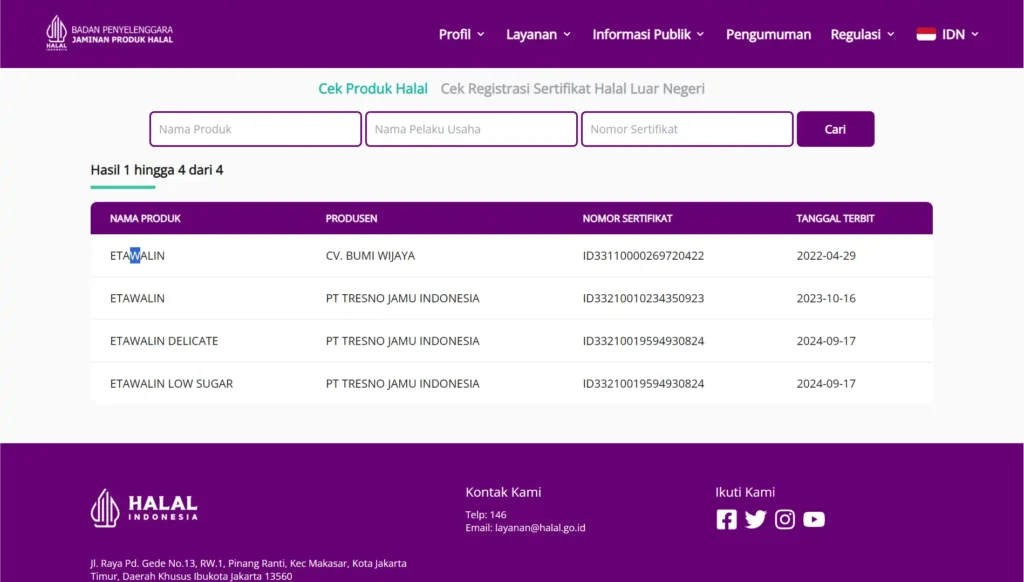The height and width of the screenshot is (582, 1024).
Task: Open the YouTube channel icon
Action: [814, 519]
